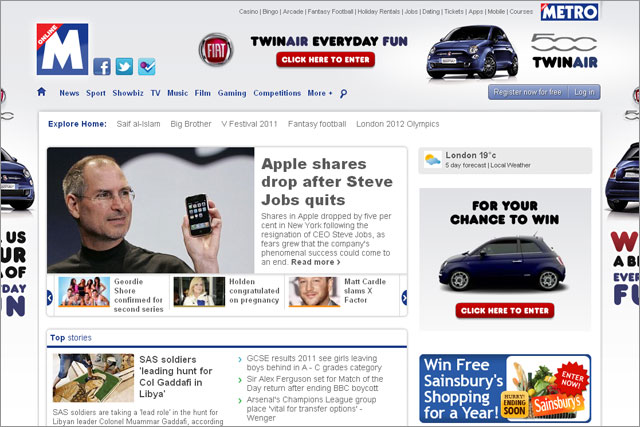Open Holden pregnancy thumbnail image

199,291
